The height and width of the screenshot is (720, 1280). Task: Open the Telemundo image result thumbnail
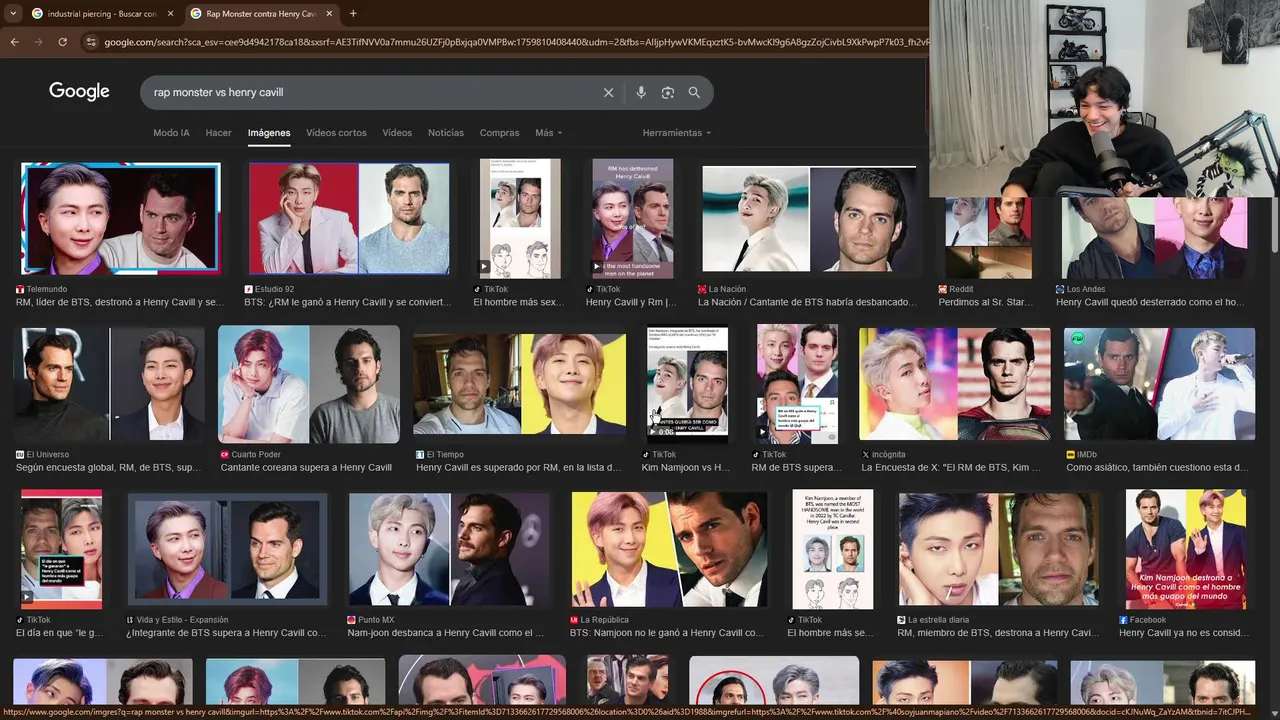(x=120, y=218)
